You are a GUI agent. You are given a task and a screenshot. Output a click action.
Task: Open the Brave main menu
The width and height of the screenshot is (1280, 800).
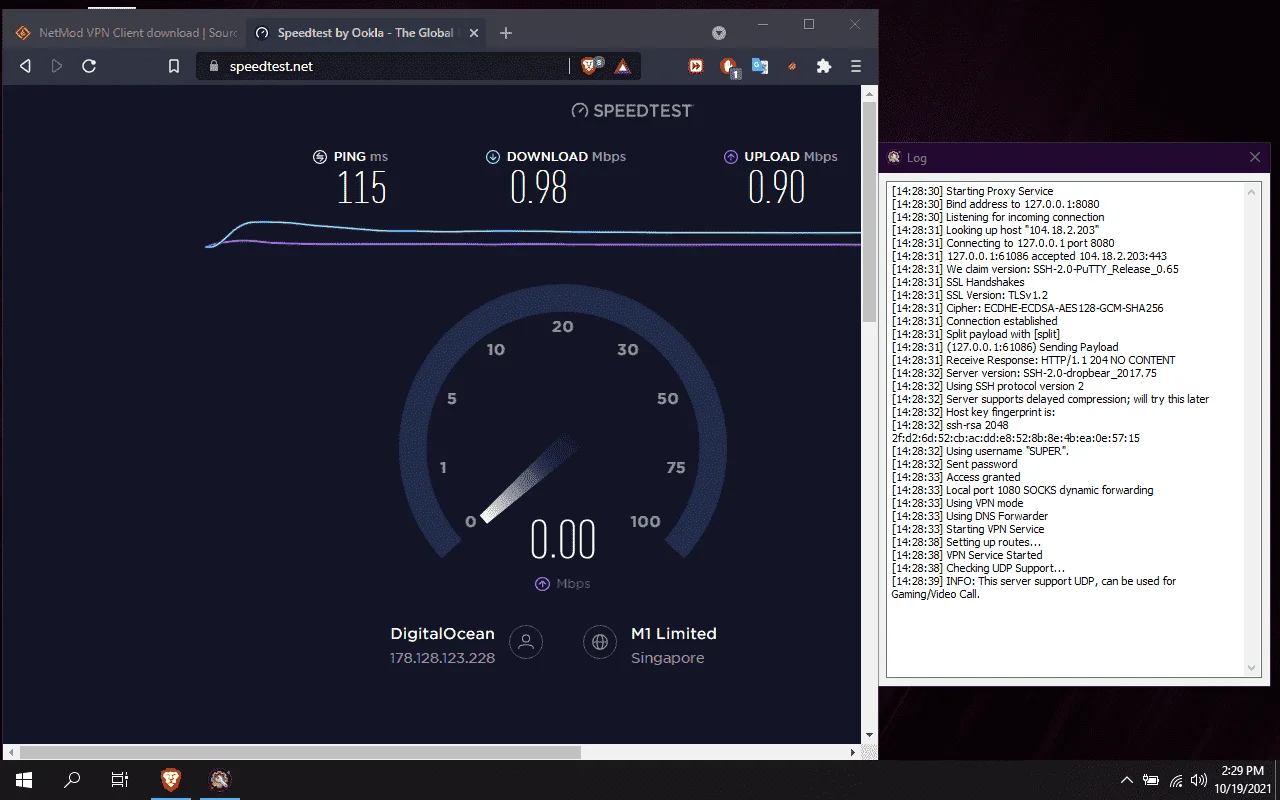point(856,66)
